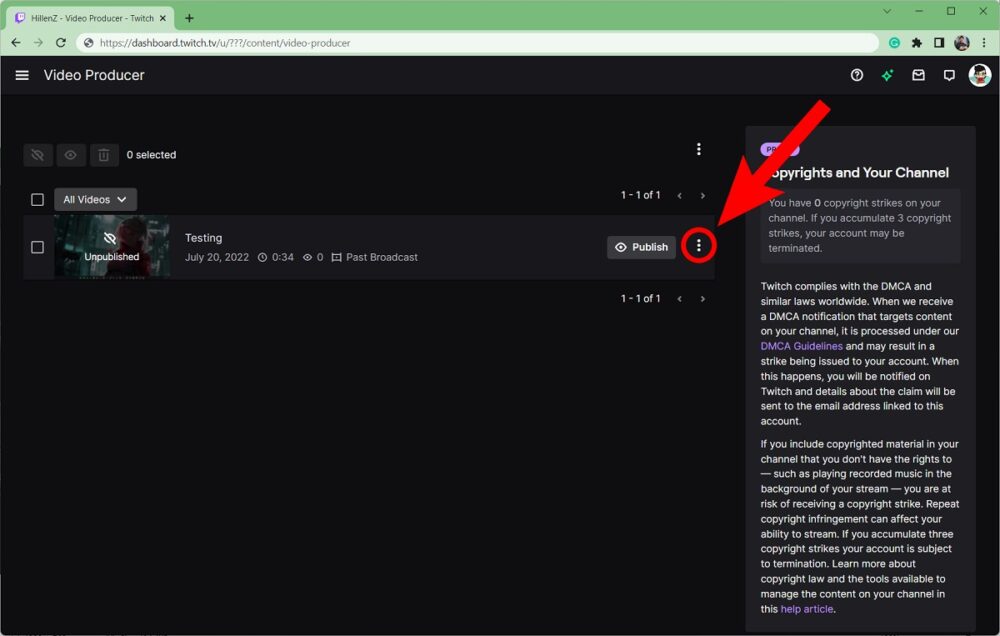The image size is (1000, 636).
Task: Open the Twitch profile avatar menu
Action: coord(979,75)
